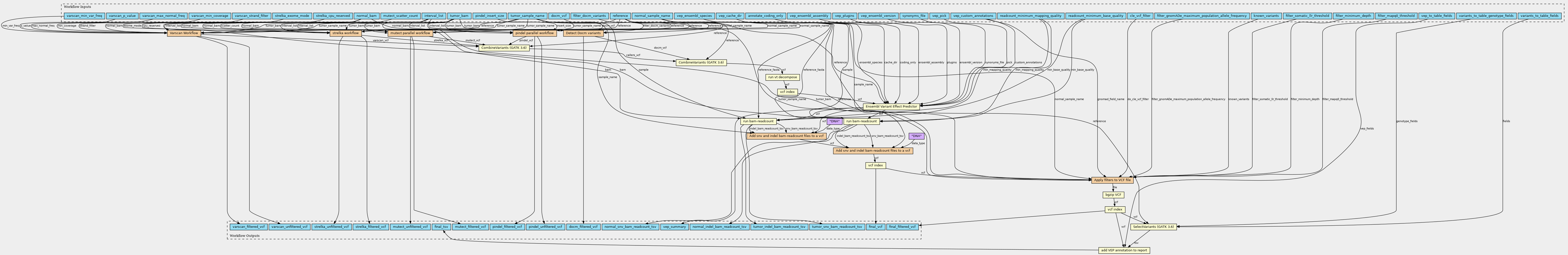Select the tumor_sample_name input box
1568x255 pixels.
point(528,16)
